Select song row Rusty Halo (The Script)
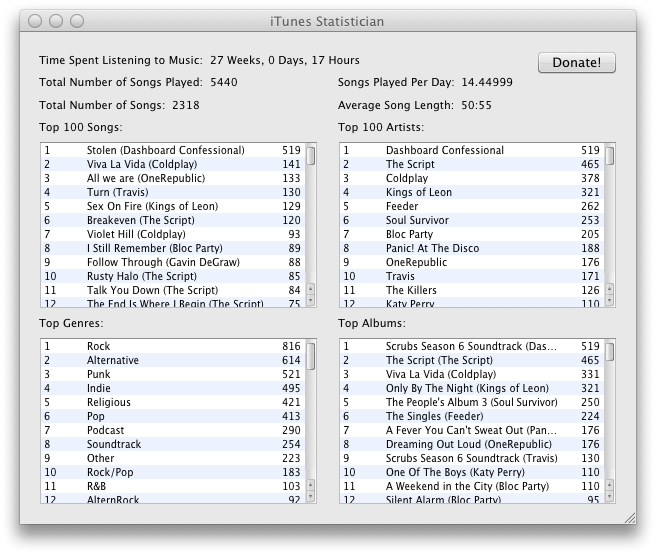Screen dimensions: 656x554 [x=173, y=276]
